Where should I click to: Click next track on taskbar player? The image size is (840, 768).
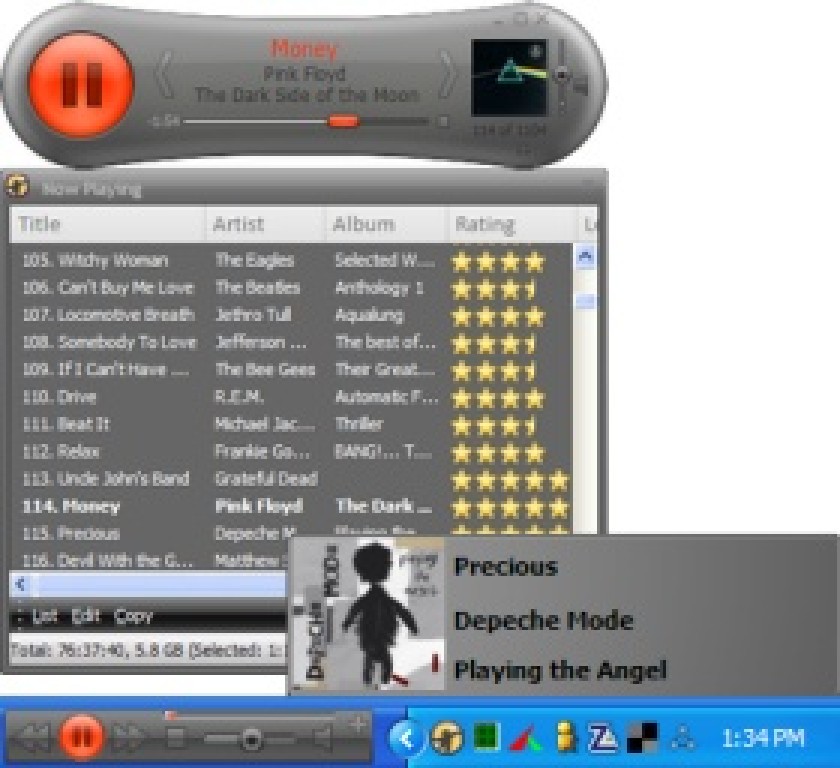pos(130,737)
